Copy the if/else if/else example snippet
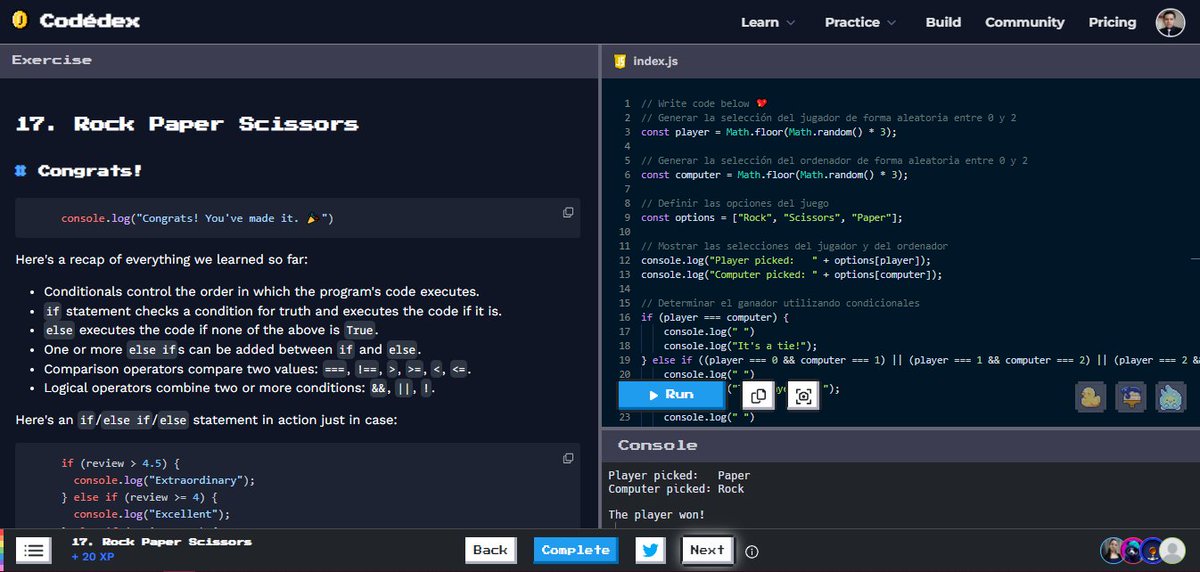This screenshot has width=1200, height=572. (568, 458)
